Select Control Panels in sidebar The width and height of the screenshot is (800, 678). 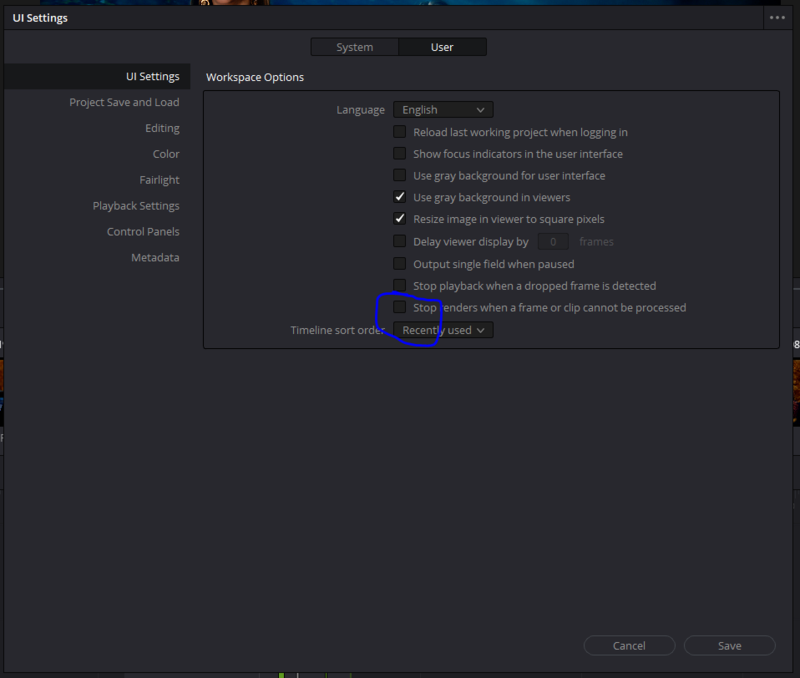click(x=143, y=232)
